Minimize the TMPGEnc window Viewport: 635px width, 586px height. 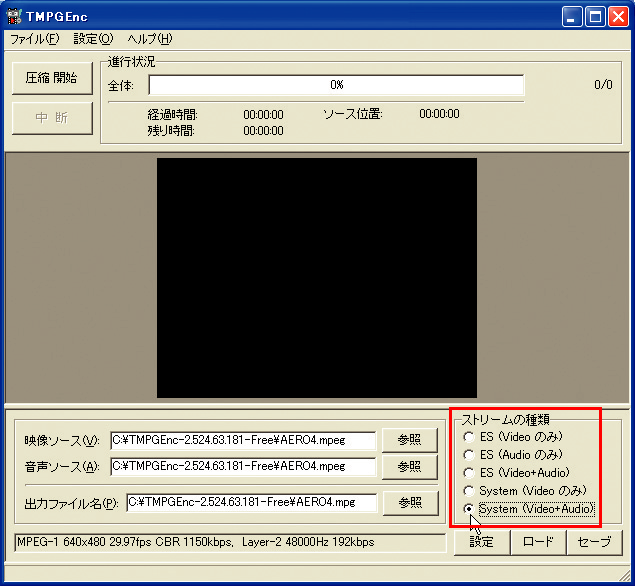pos(572,17)
